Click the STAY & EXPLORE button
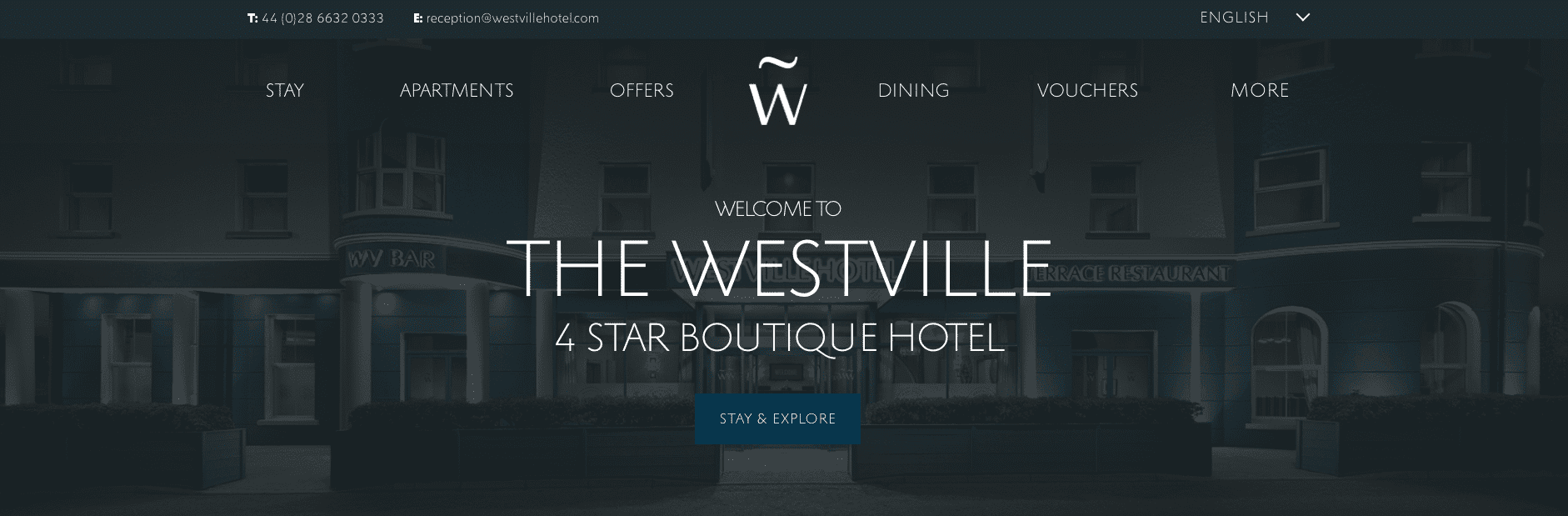The width and height of the screenshot is (1568, 516). coord(777,418)
